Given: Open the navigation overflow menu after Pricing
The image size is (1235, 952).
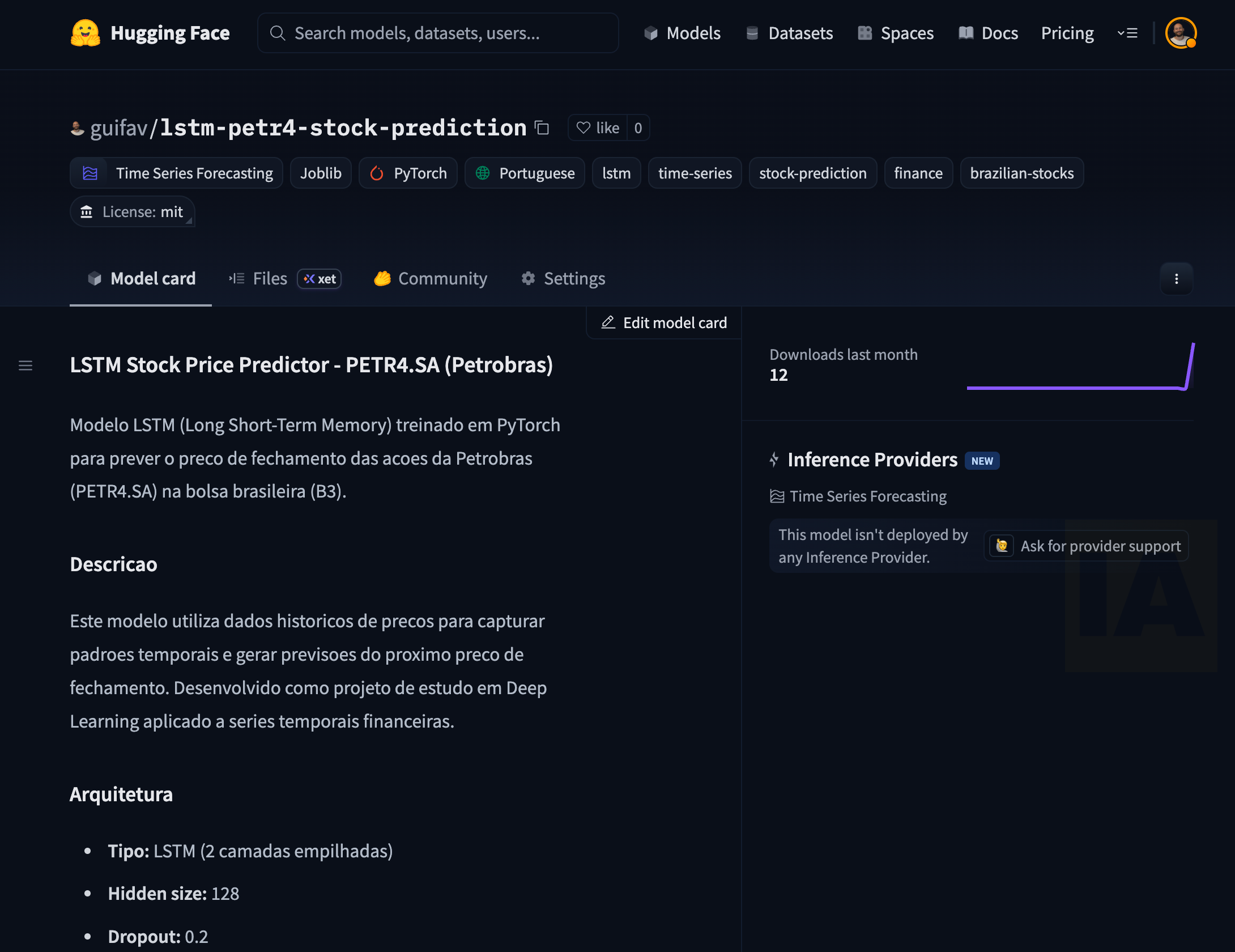Looking at the screenshot, I should click(x=1127, y=33).
